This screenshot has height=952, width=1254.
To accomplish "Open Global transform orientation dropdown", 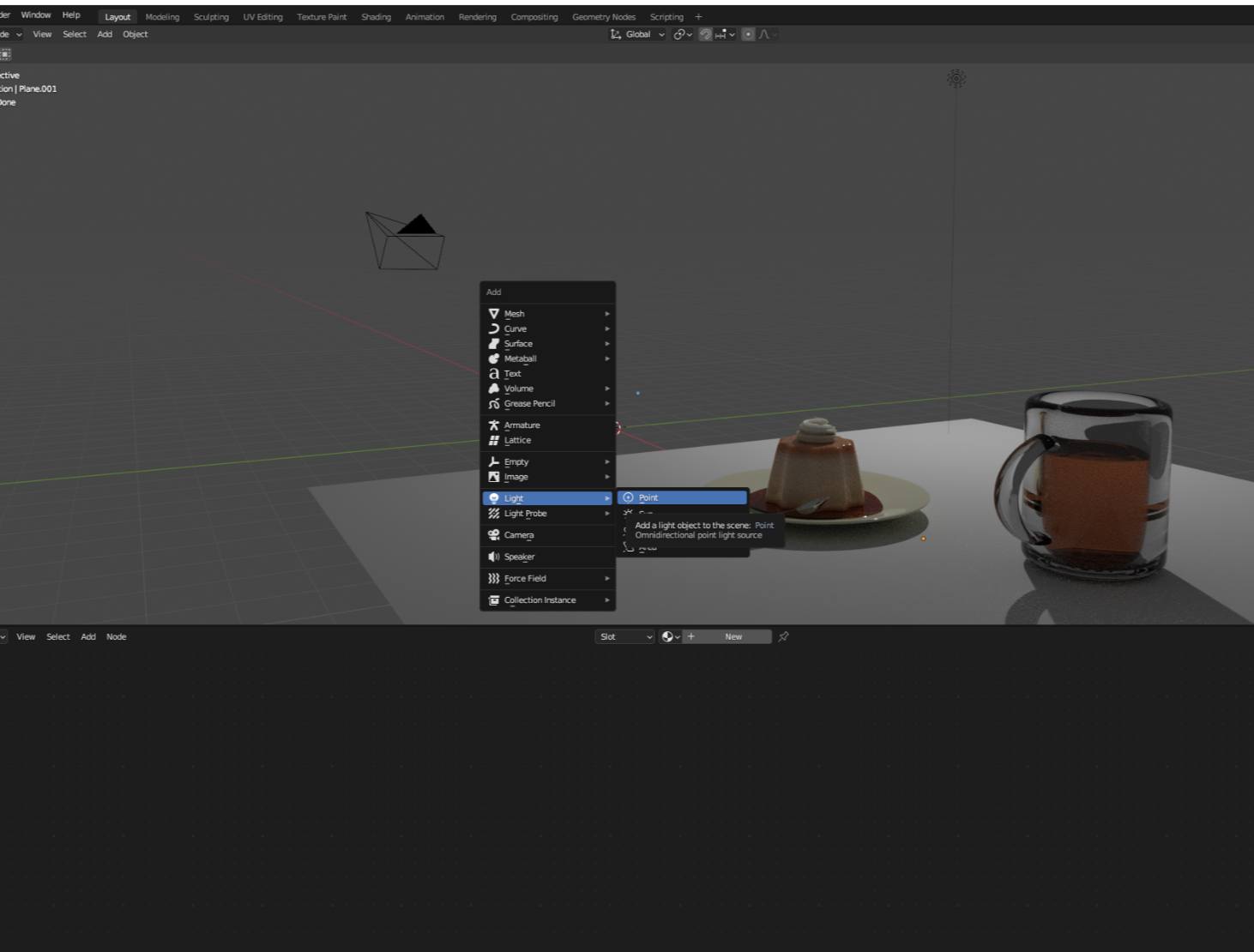I will coord(637,34).
